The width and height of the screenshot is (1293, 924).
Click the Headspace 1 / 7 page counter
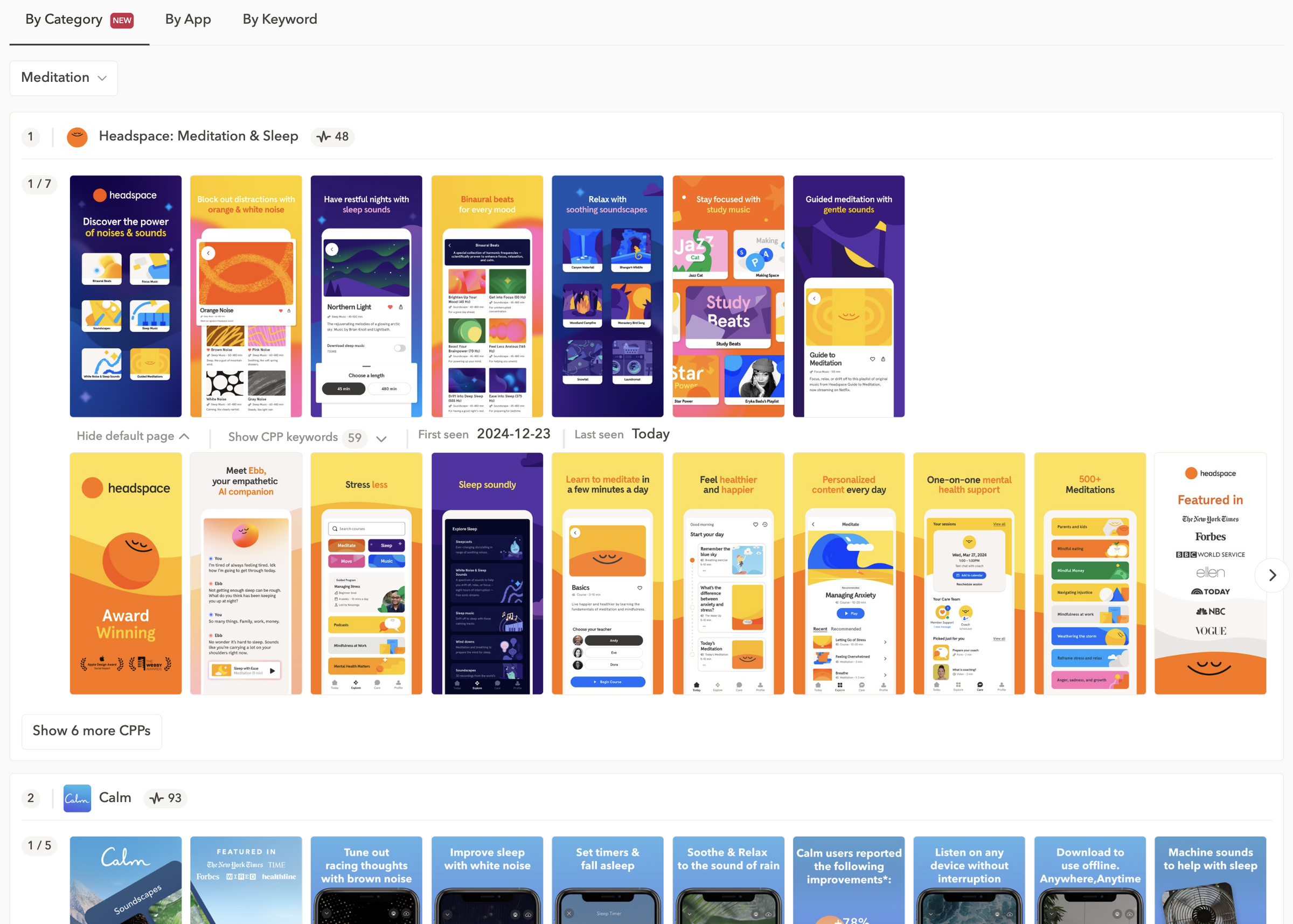39,184
